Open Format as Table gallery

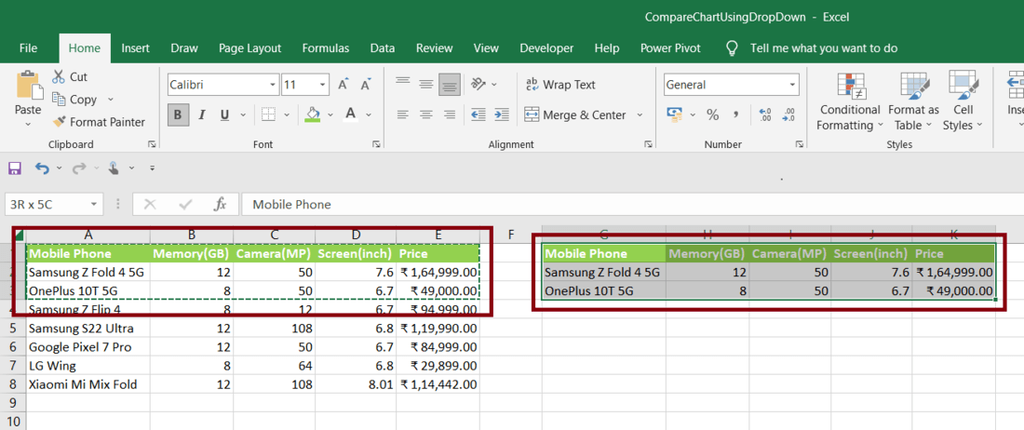(x=914, y=101)
